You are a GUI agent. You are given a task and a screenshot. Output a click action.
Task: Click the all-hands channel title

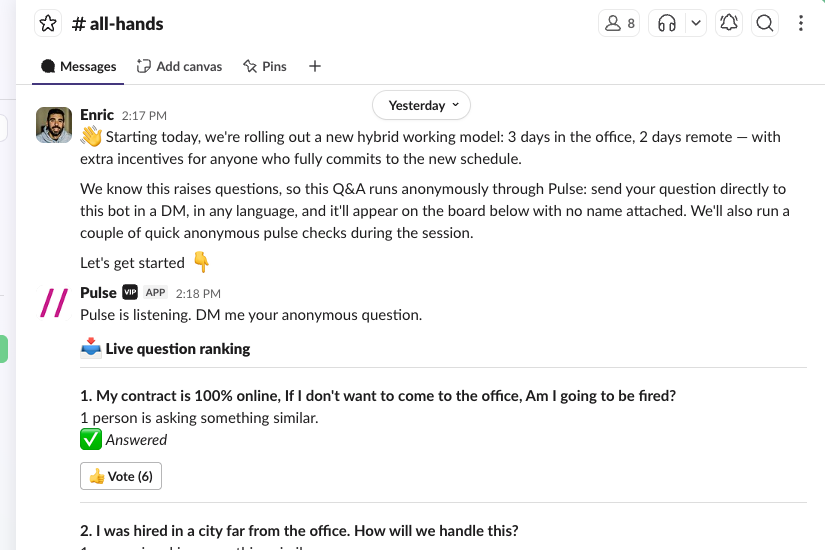click(x=118, y=24)
